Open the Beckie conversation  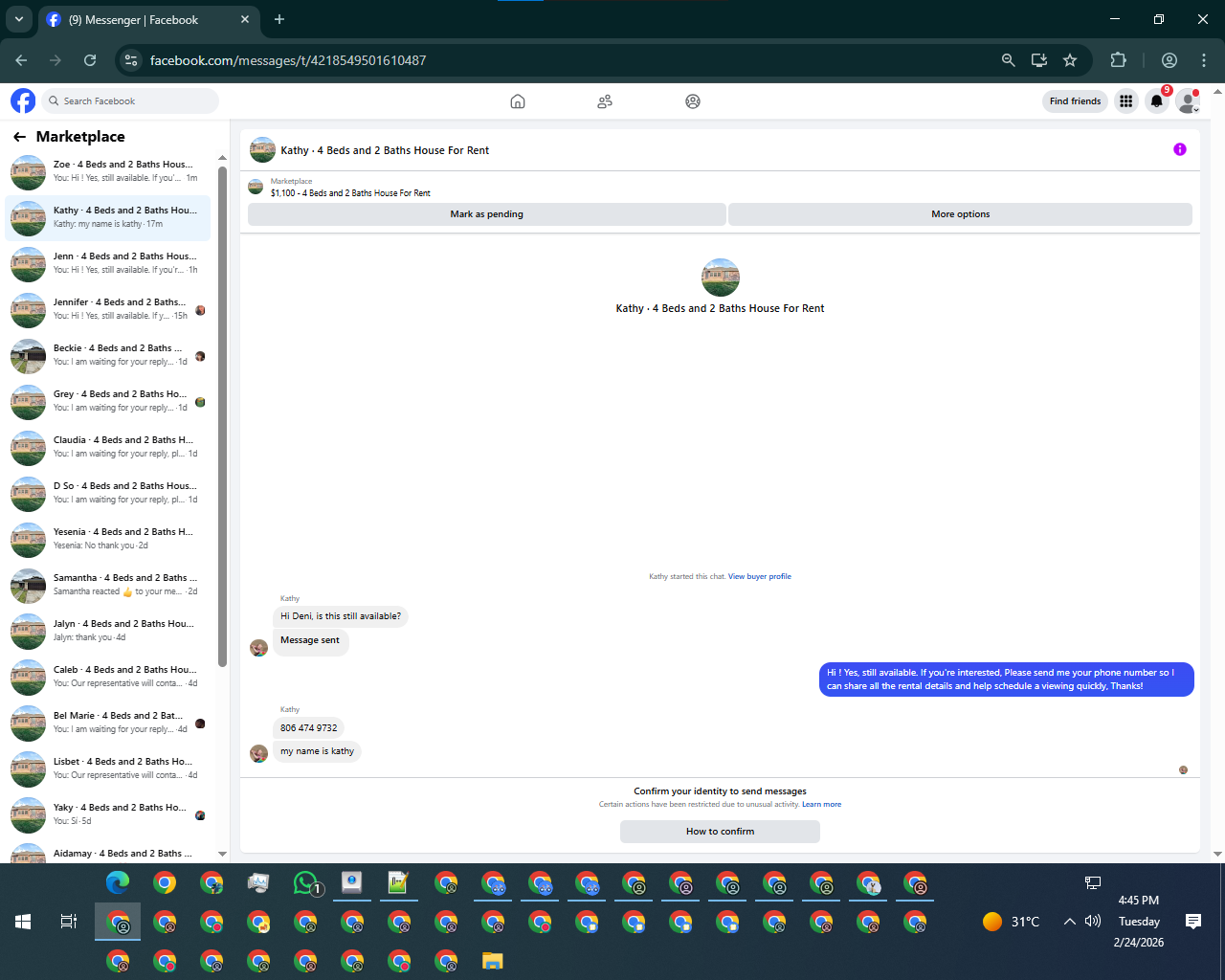coord(107,356)
